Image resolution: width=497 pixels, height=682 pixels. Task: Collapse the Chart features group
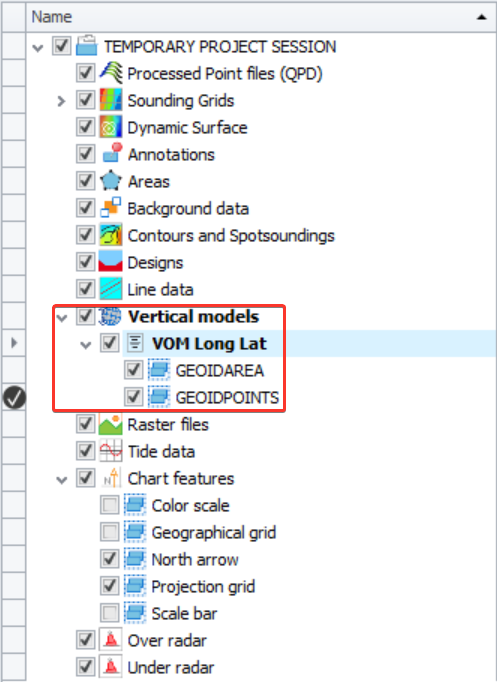point(62,480)
